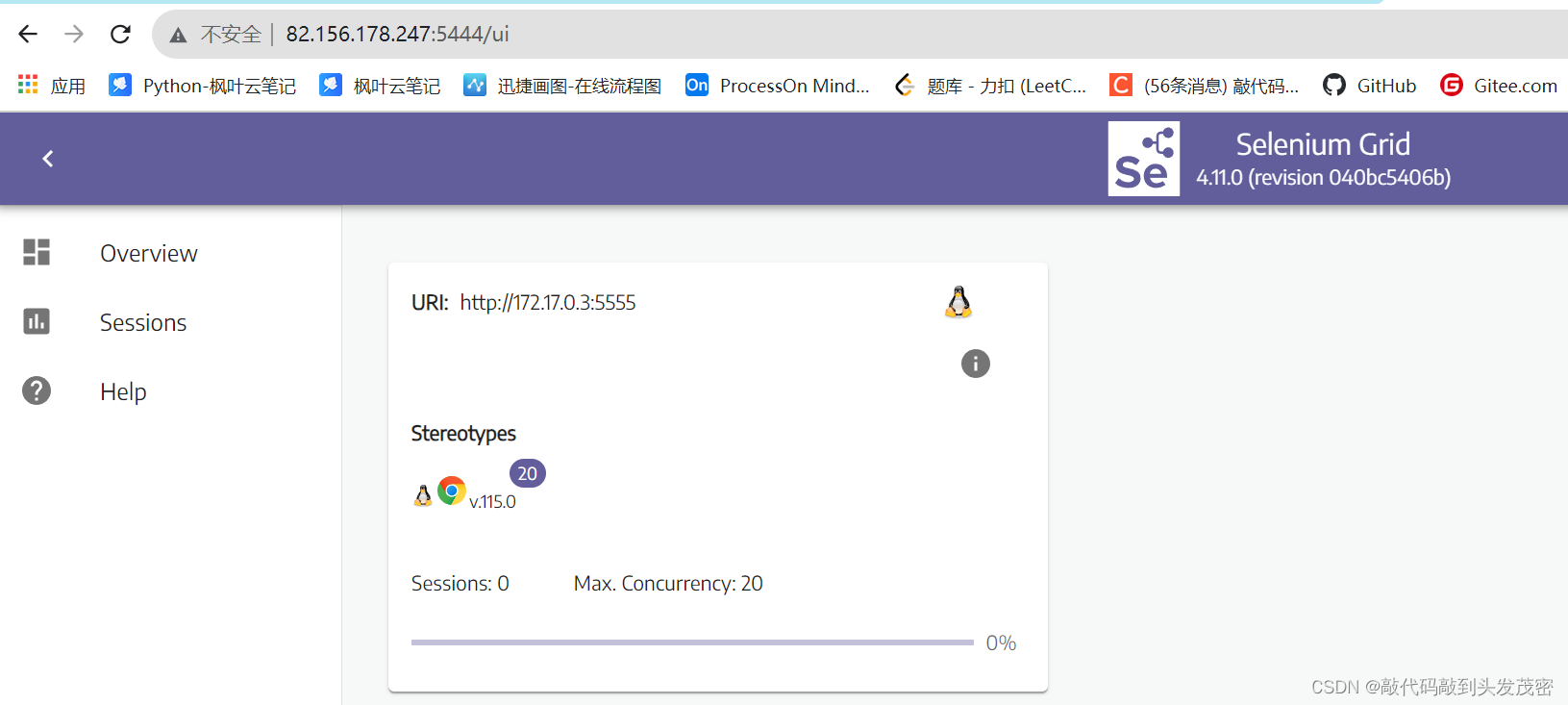This screenshot has width=1568, height=705.
Task: Open node info via the i icon
Action: (x=976, y=364)
